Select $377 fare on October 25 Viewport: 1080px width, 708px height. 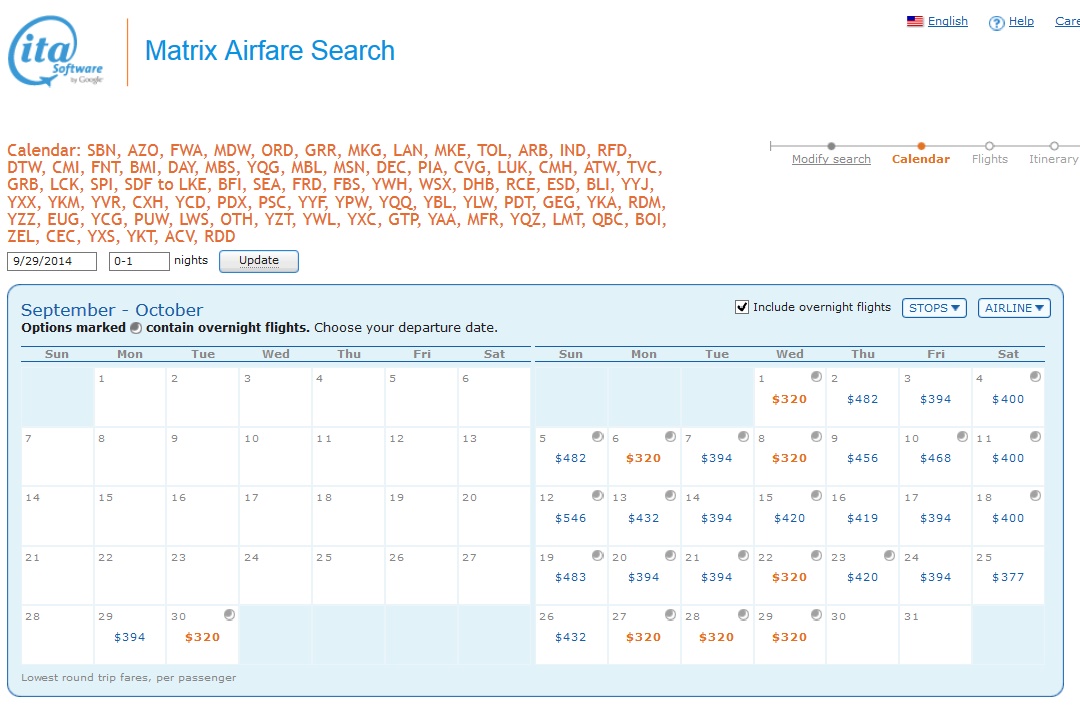(x=1008, y=577)
